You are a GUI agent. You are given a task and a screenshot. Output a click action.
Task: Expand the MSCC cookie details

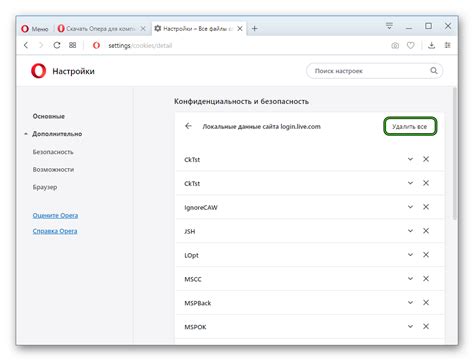(x=410, y=279)
